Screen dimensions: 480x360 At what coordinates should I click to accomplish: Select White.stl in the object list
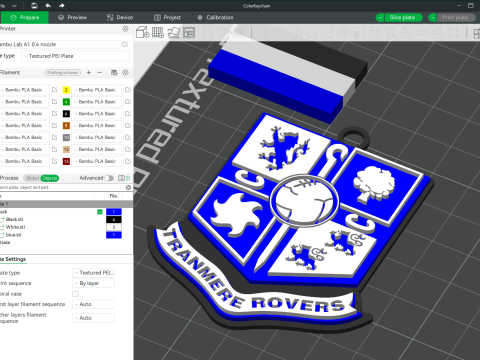coord(15,227)
